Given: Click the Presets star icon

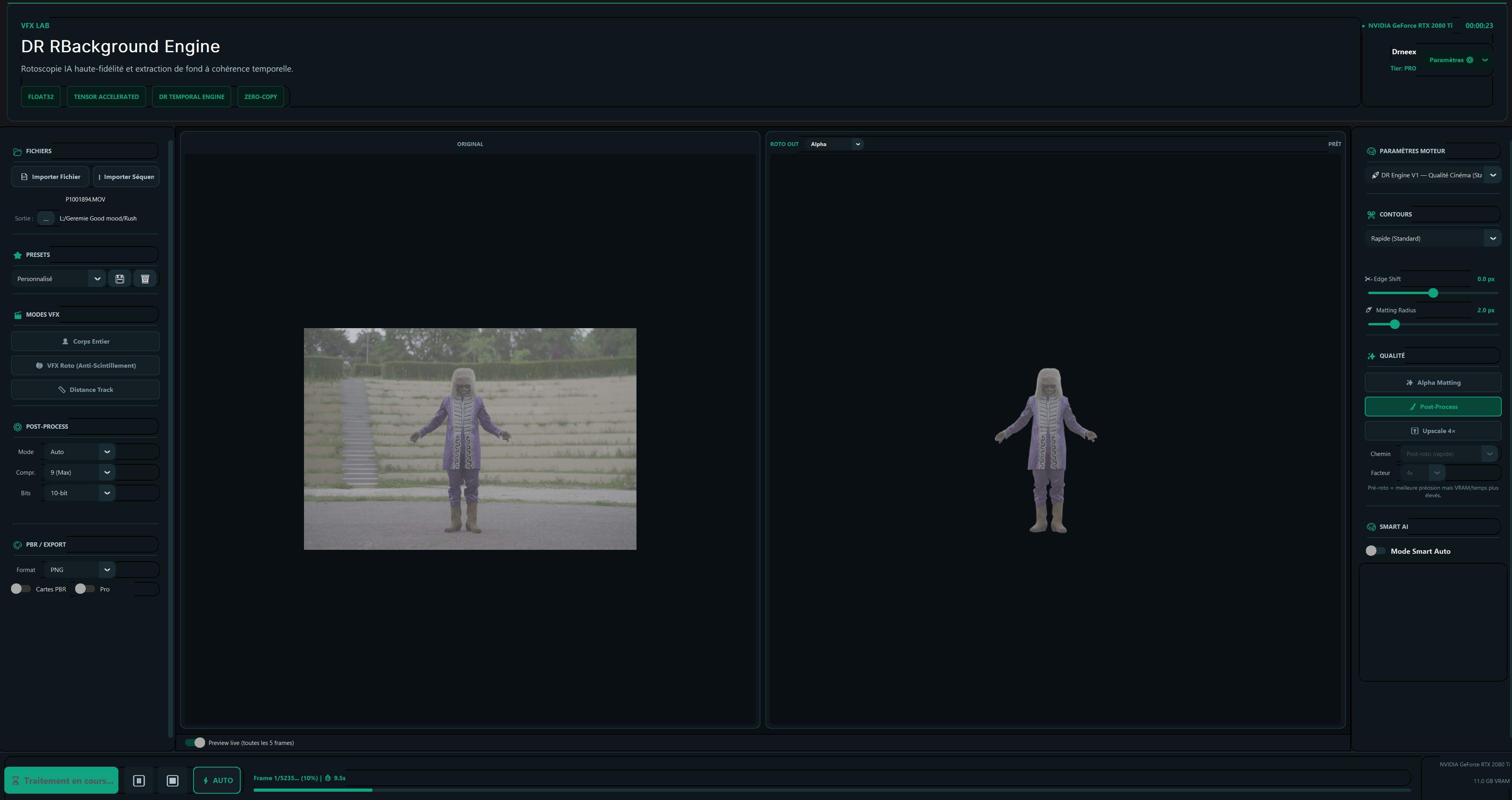Looking at the screenshot, I should tap(17, 255).
